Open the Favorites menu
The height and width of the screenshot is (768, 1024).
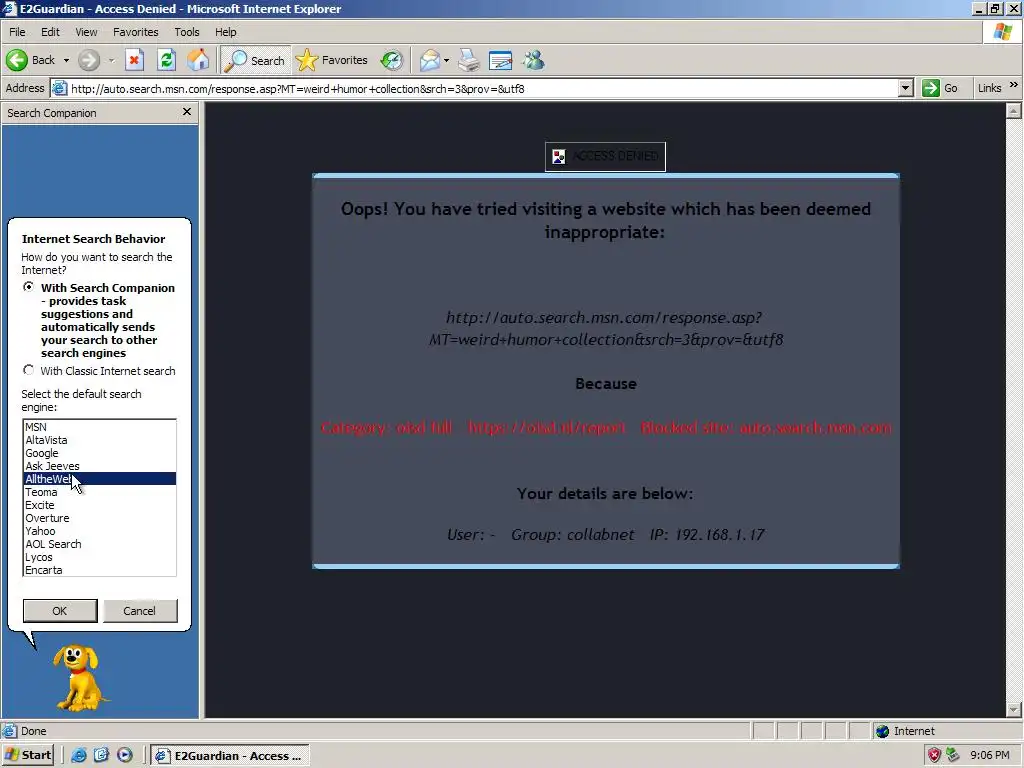click(136, 32)
